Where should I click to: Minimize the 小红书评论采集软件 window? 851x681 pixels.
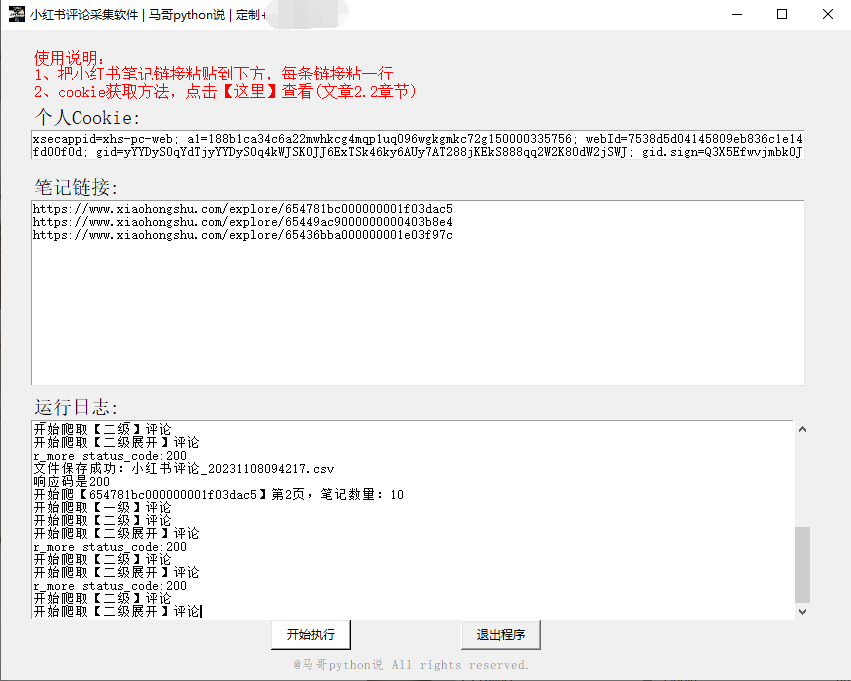[x=736, y=15]
